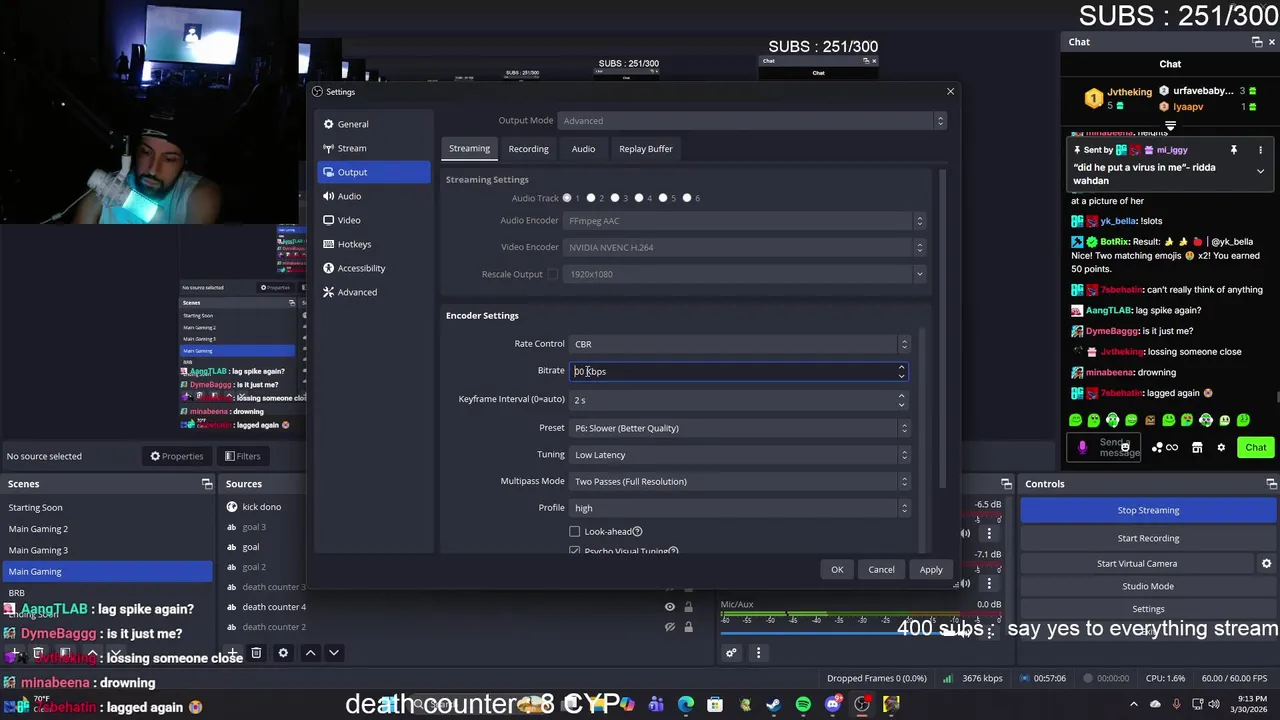The image size is (1280, 720).
Task: Show hidden system tray icons
Action: point(1133,704)
